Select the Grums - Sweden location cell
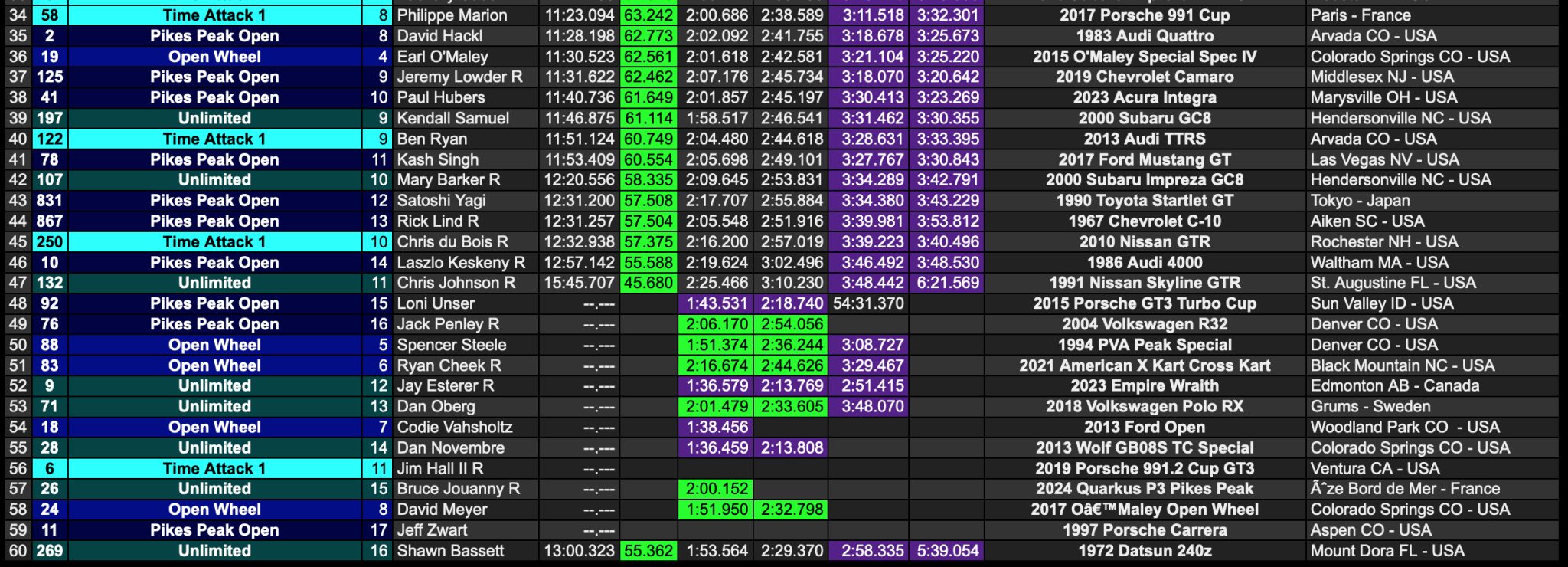1568x567 pixels. (1370, 406)
